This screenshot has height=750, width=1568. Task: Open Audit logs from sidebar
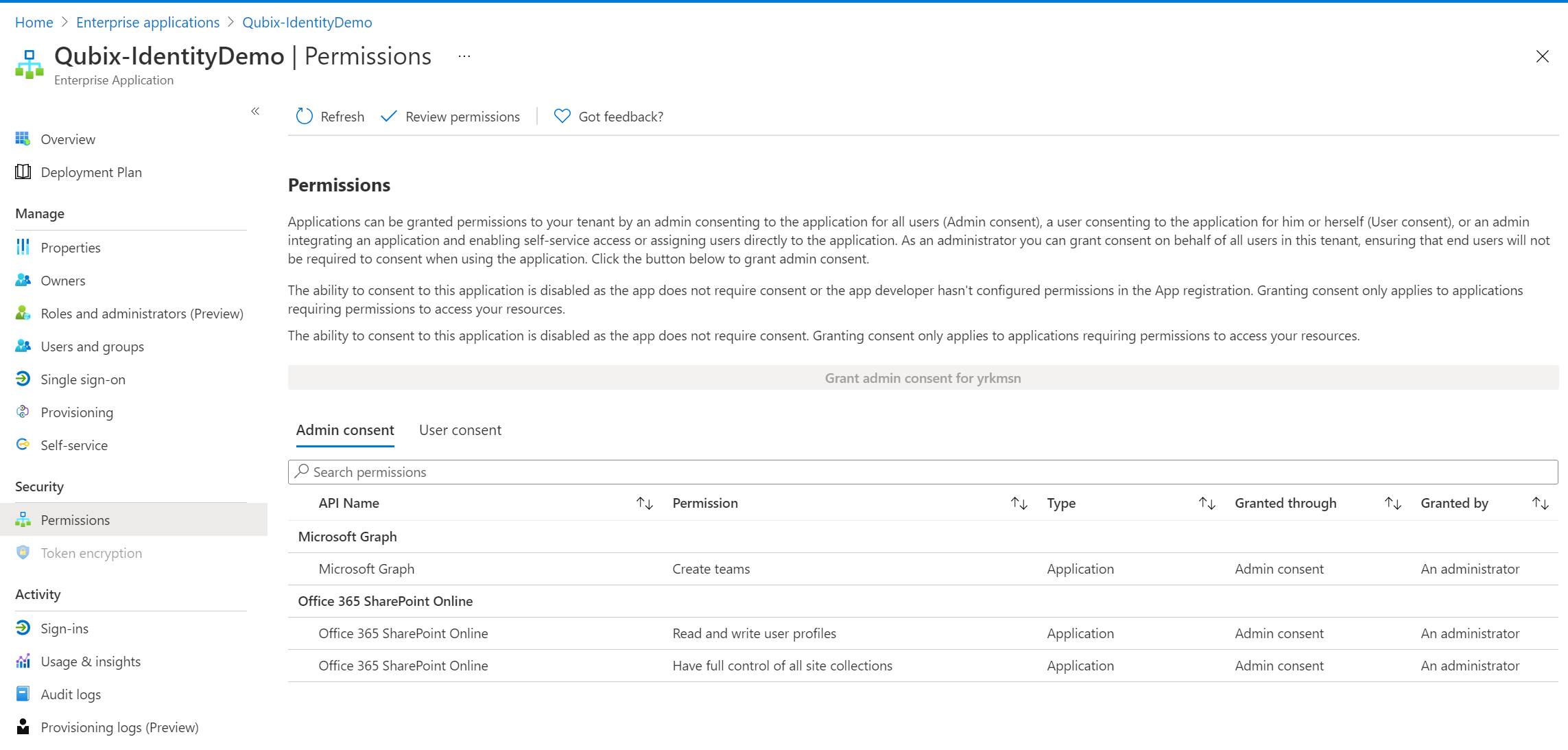(x=71, y=694)
